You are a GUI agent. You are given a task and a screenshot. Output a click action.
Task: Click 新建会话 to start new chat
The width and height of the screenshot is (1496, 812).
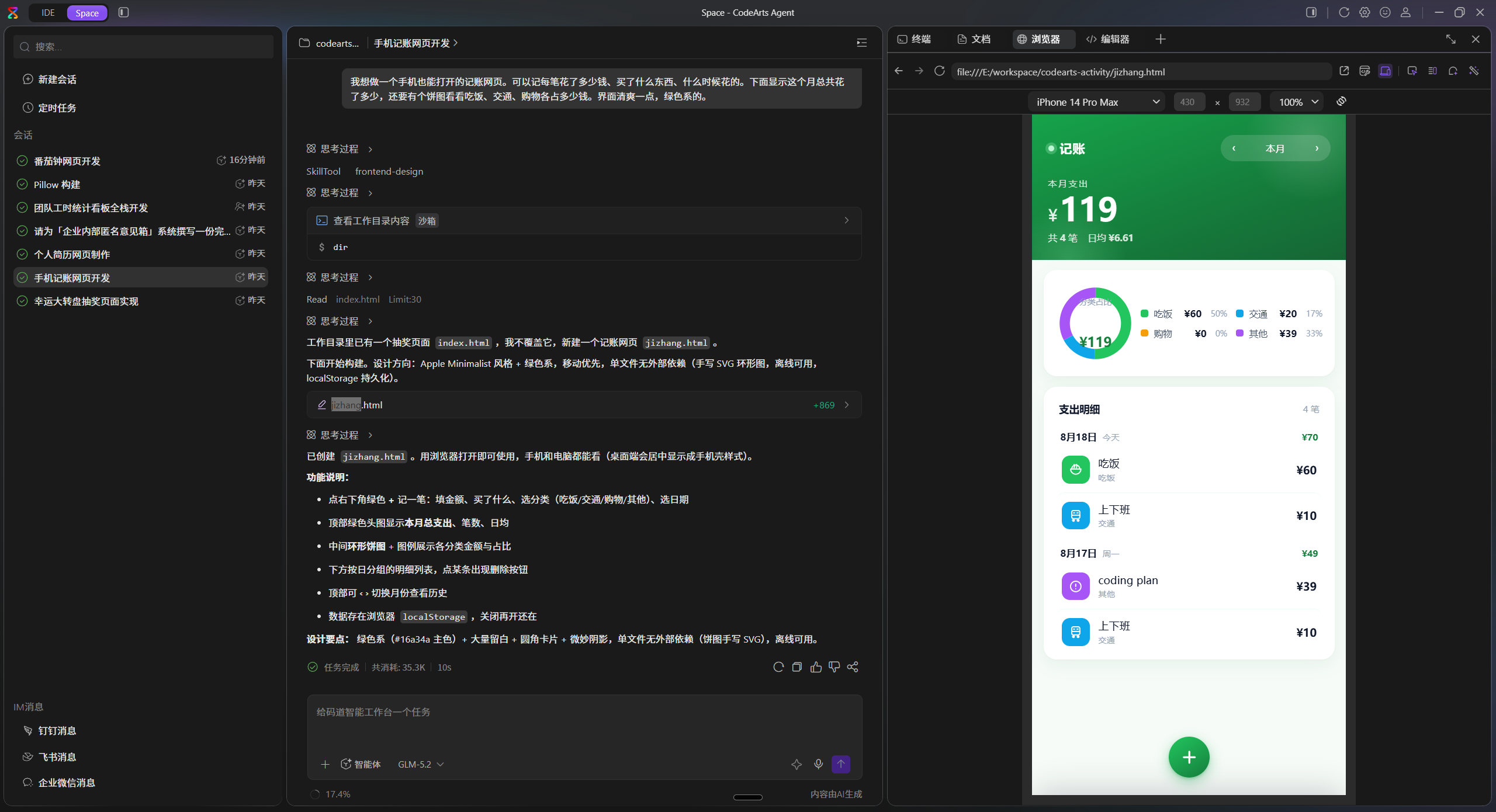click(50, 79)
